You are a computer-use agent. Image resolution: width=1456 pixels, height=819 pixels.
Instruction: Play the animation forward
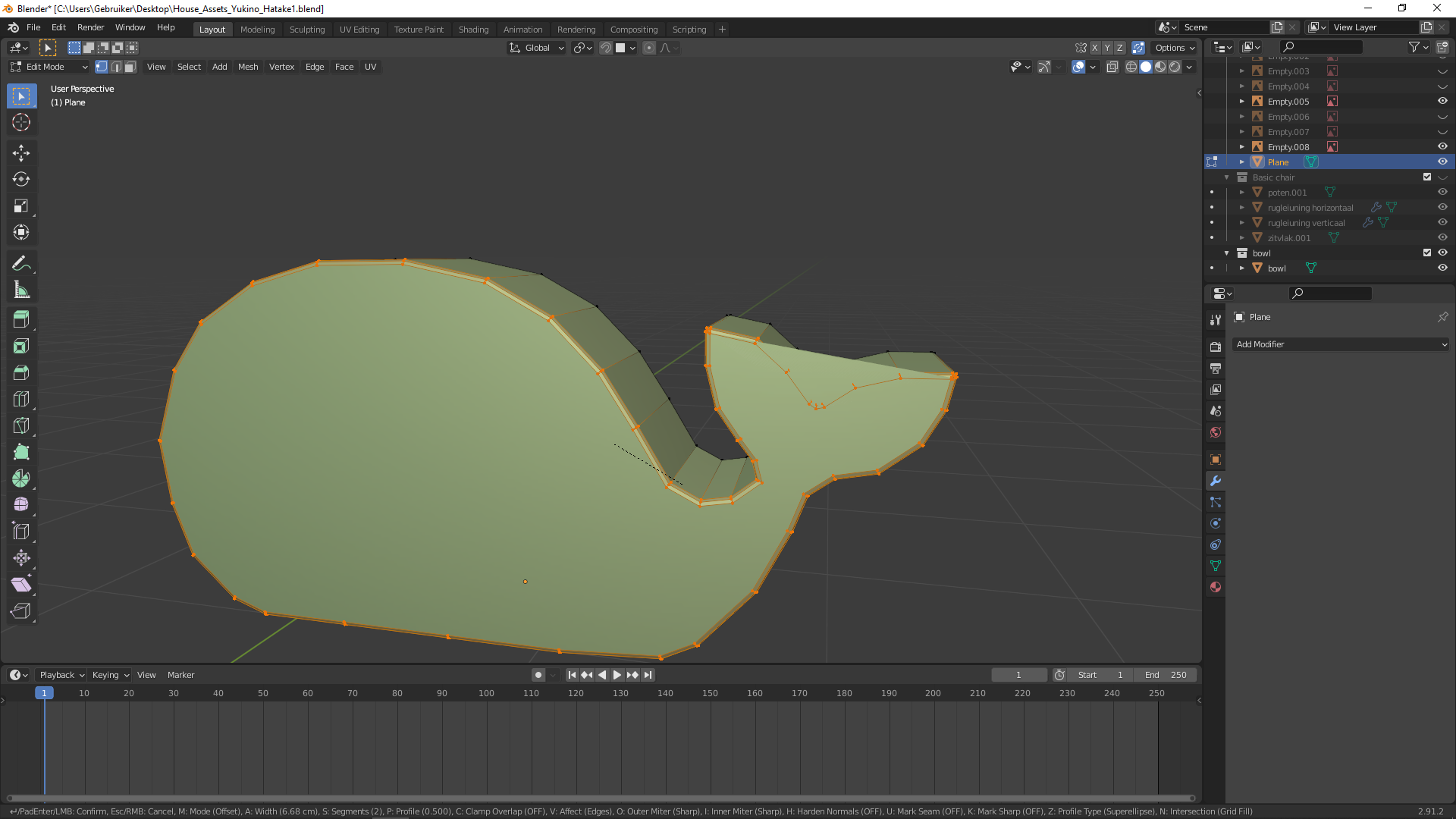(617, 675)
